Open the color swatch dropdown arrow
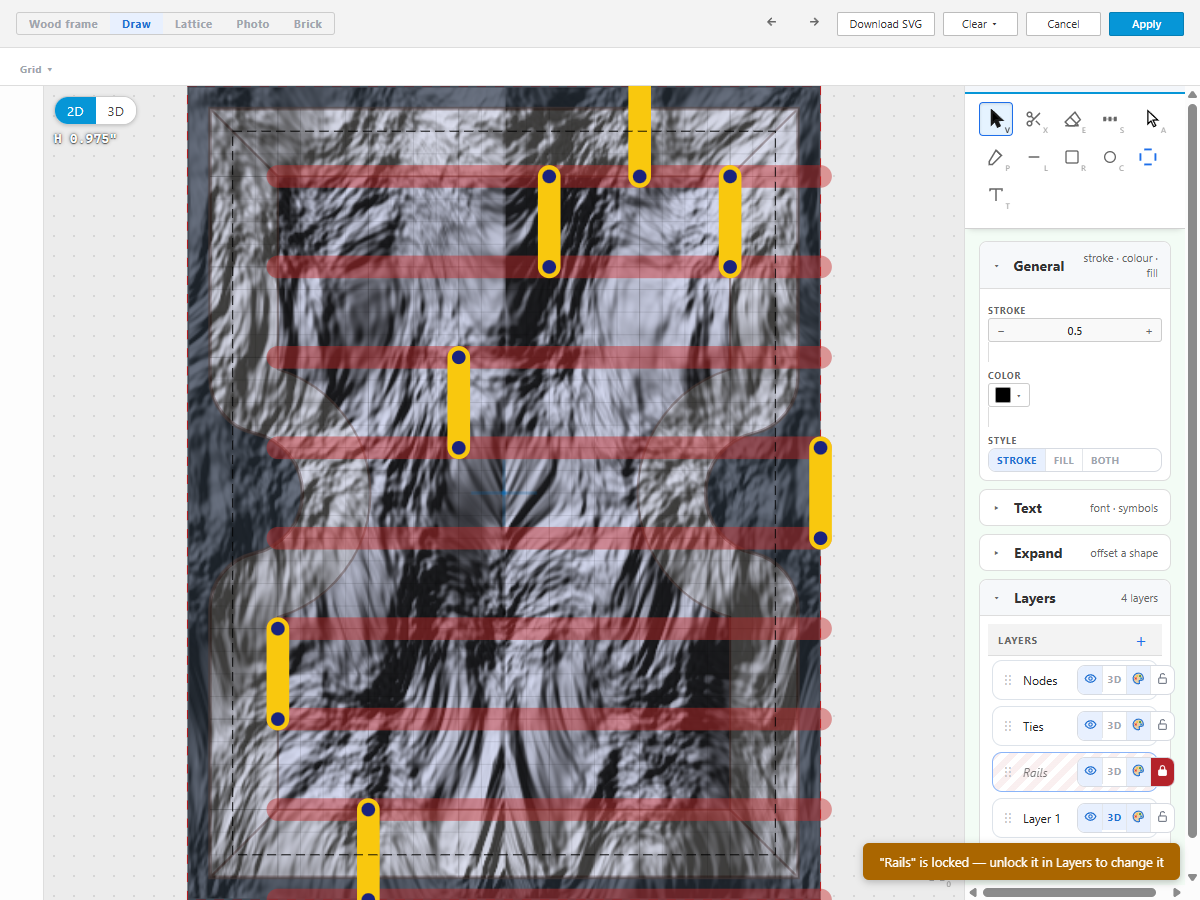Viewport: 1200px width, 900px height. (x=1019, y=396)
